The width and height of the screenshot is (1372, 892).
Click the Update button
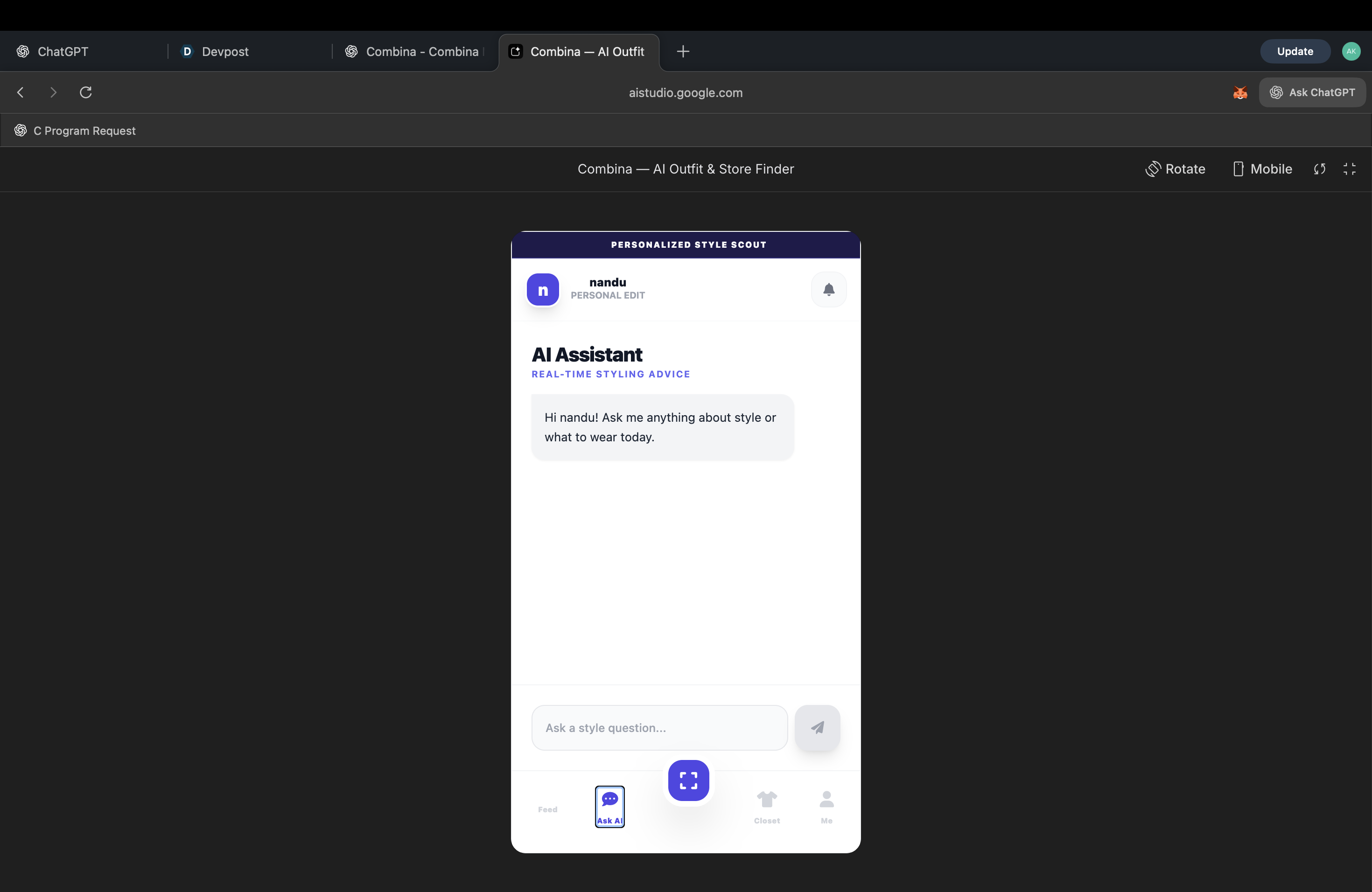click(x=1295, y=51)
